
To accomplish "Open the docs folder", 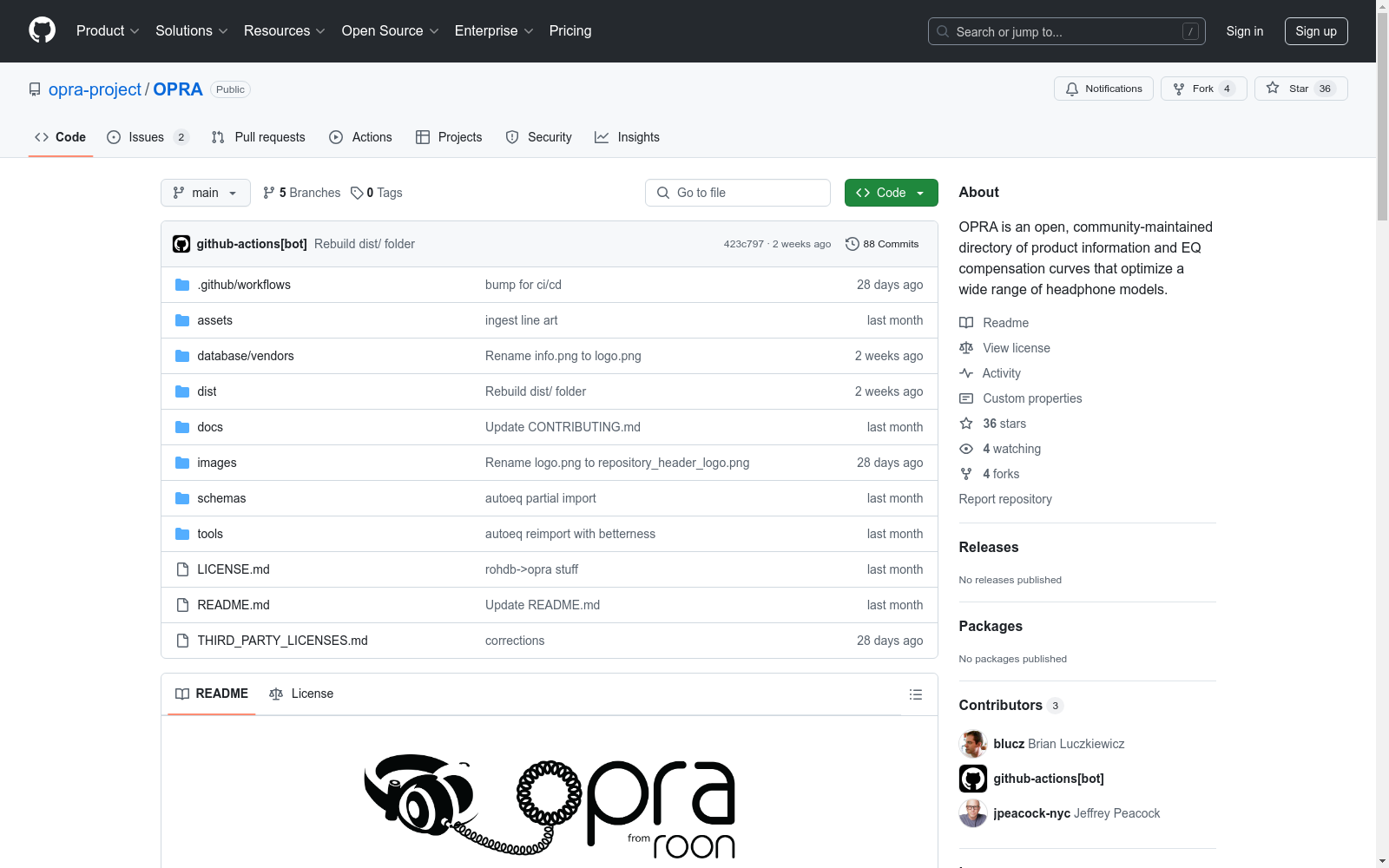I will tap(210, 427).
